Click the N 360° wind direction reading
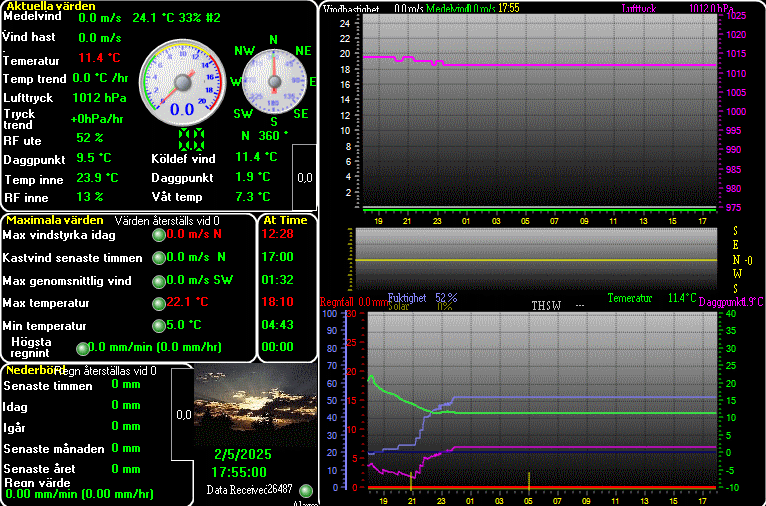This screenshot has height=506, width=766. pos(265,135)
